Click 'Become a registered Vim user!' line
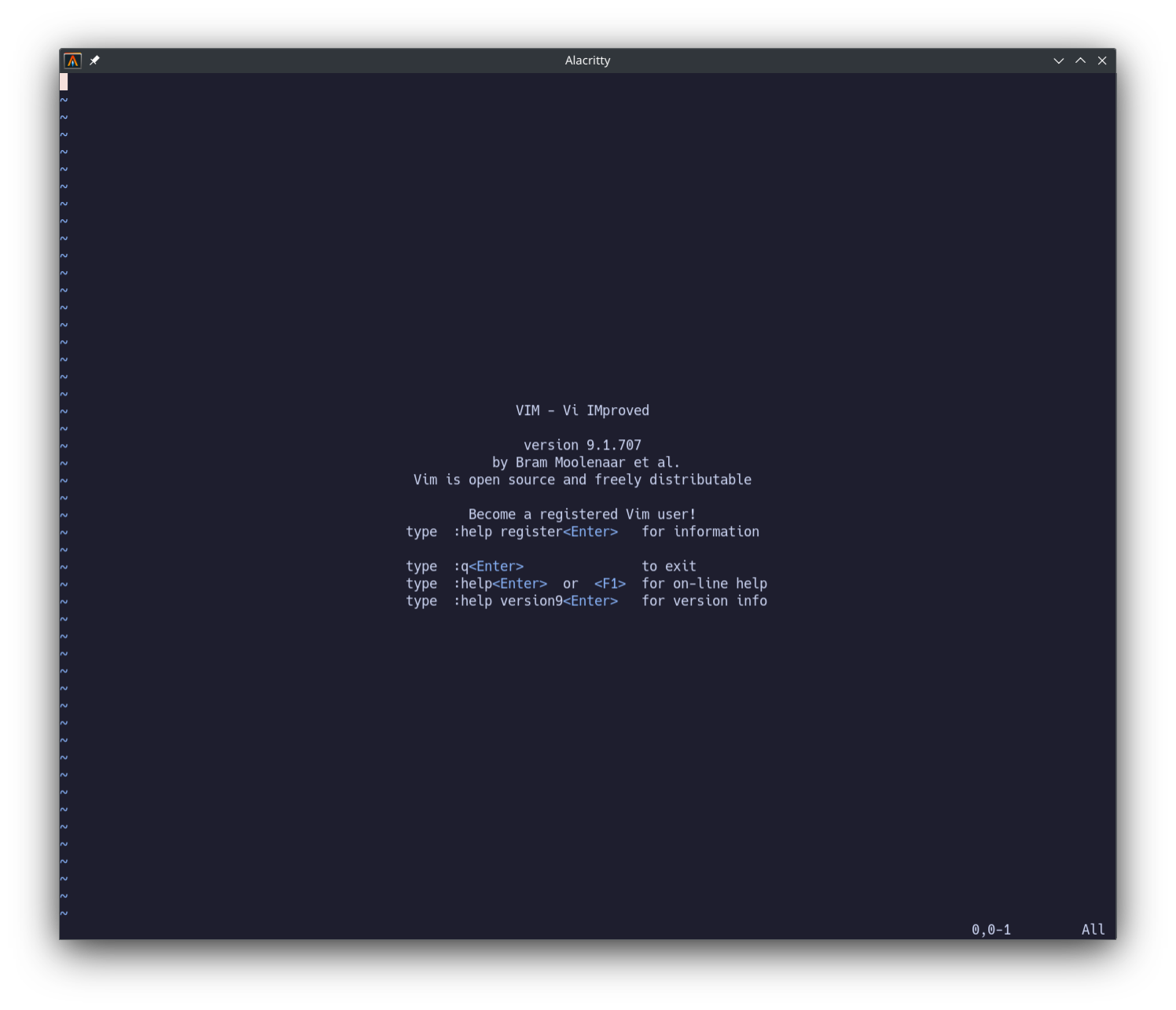 coord(582,514)
